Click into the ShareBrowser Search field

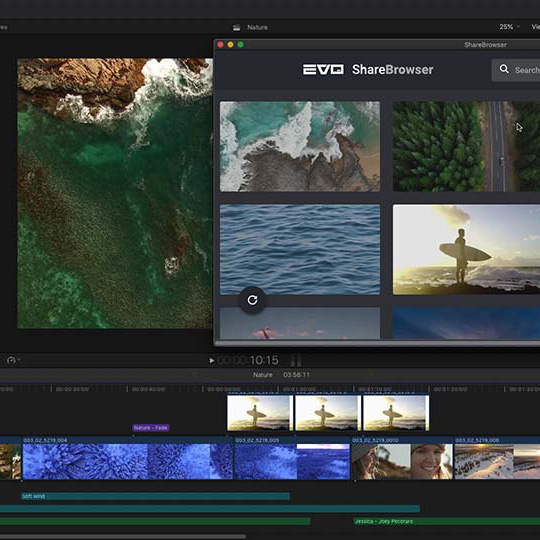click(516, 70)
